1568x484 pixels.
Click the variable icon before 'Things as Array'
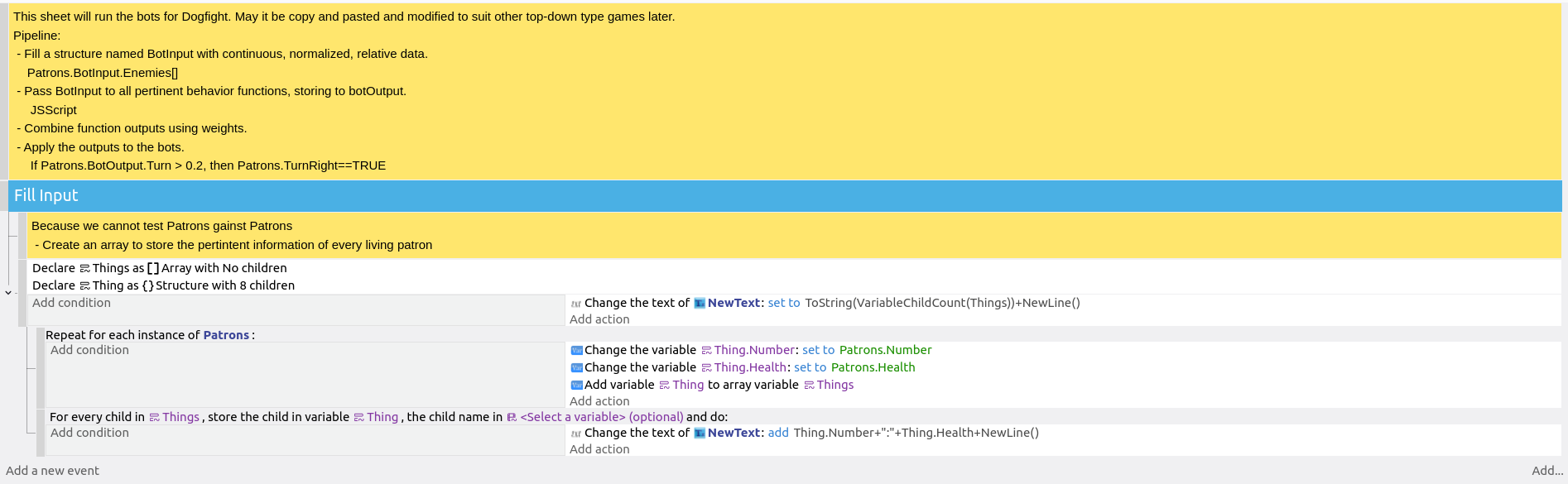tap(84, 269)
